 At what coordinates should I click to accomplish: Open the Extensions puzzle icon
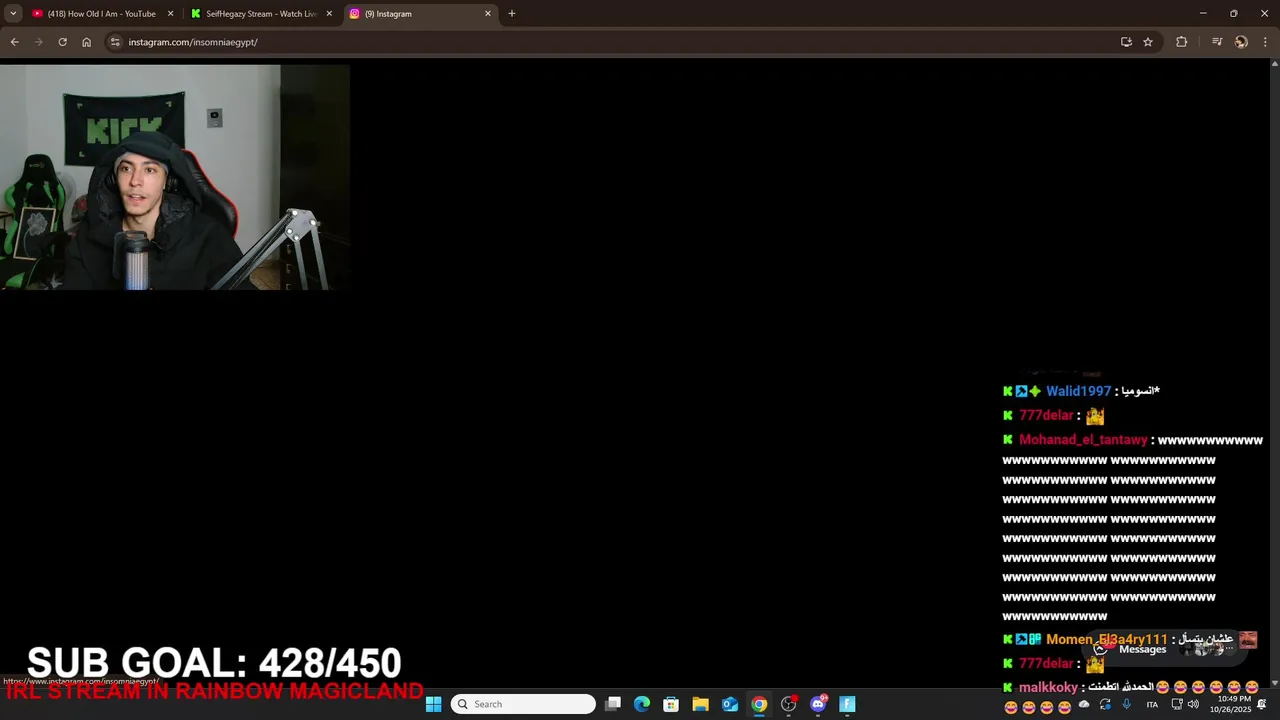coord(1181,42)
